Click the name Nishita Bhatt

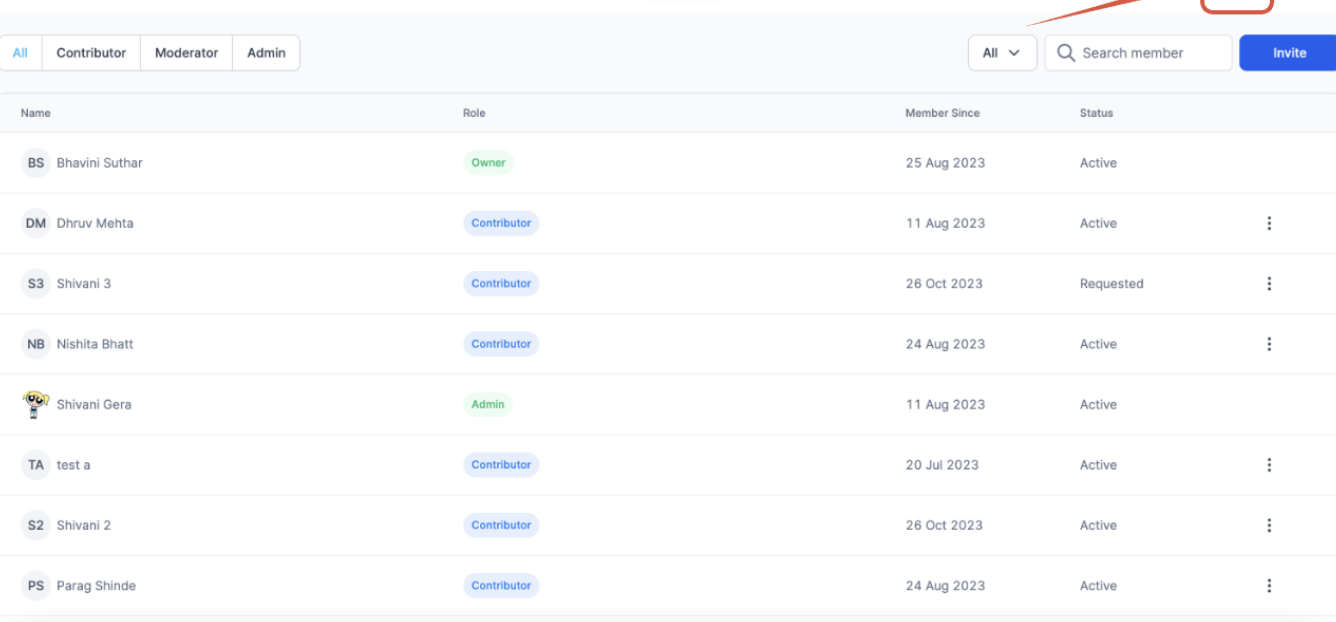pyautogui.click(x=95, y=344)
